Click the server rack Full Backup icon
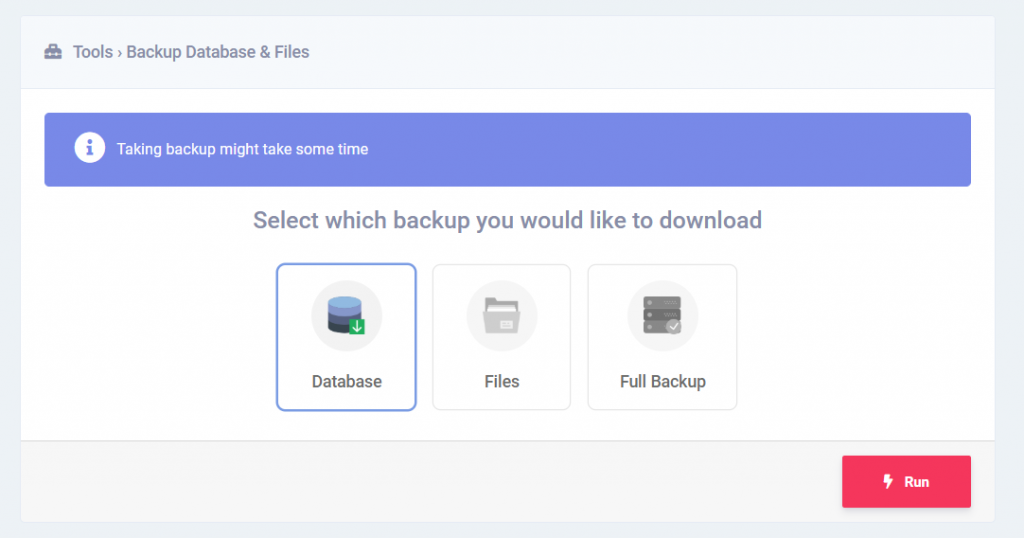 662,315
